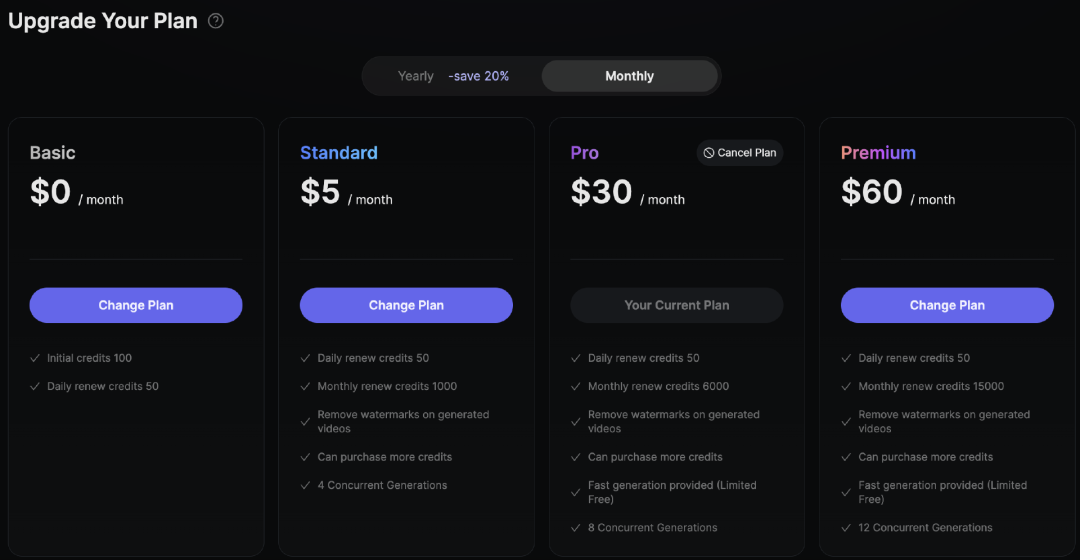Click the checkmark beside Monthly renew credits 1000
The height and width of the screenshot is (560, 1080).
pyautogui.click(x=305, y=386)
